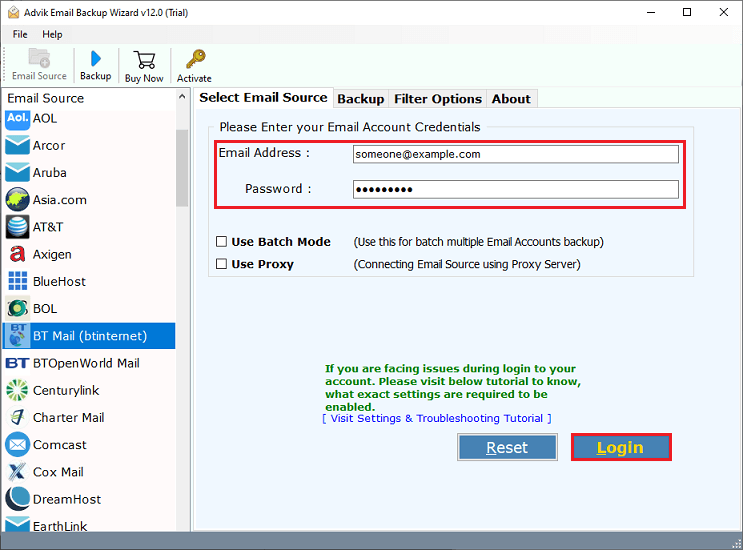Select AT&T in source list
The width and height of the screenshot is (743, 550).
point(48,227)
